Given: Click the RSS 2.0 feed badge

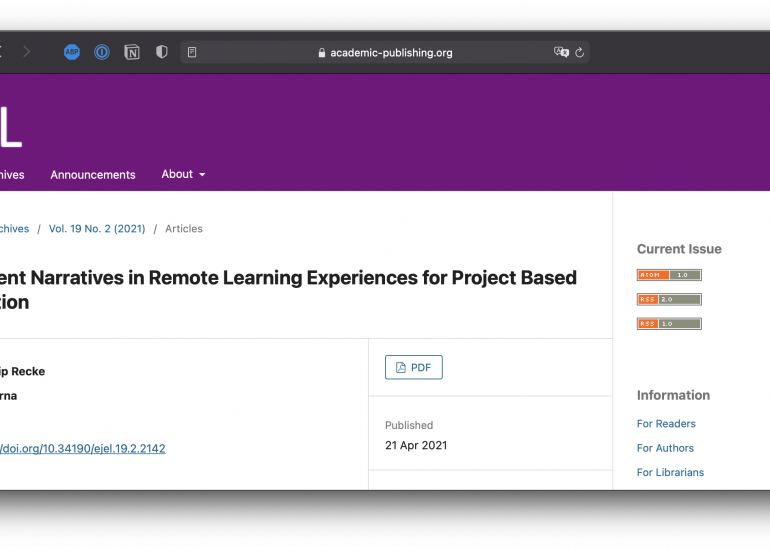Looking at the screenshot, I should (x=669, y=300).
